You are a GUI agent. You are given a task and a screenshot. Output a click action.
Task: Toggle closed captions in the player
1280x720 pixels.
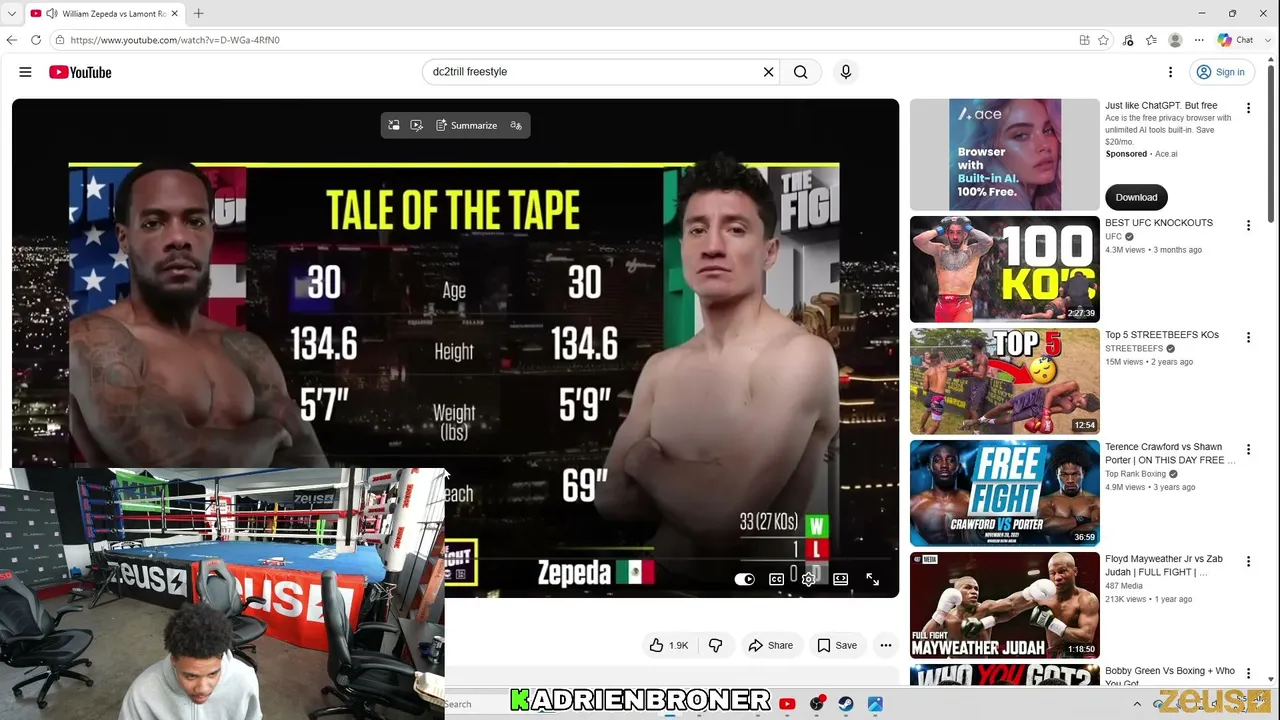[776, 579]
